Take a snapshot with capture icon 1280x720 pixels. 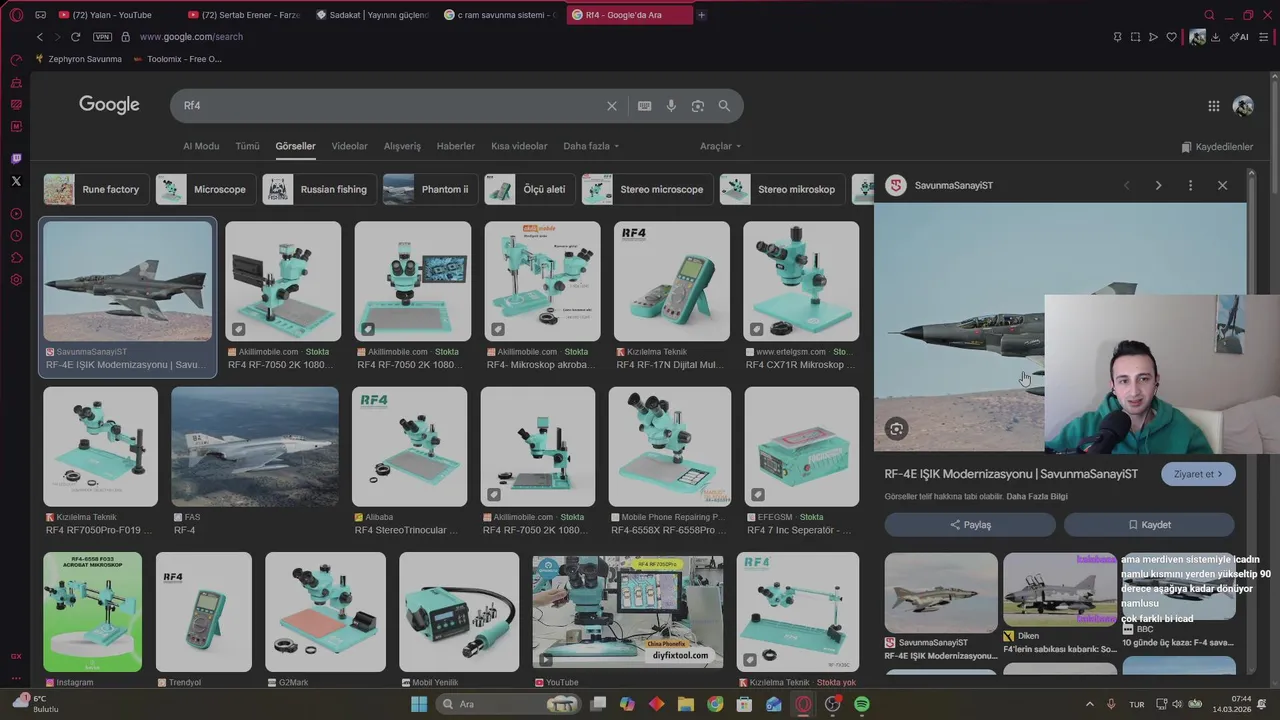coord(1135,37)
